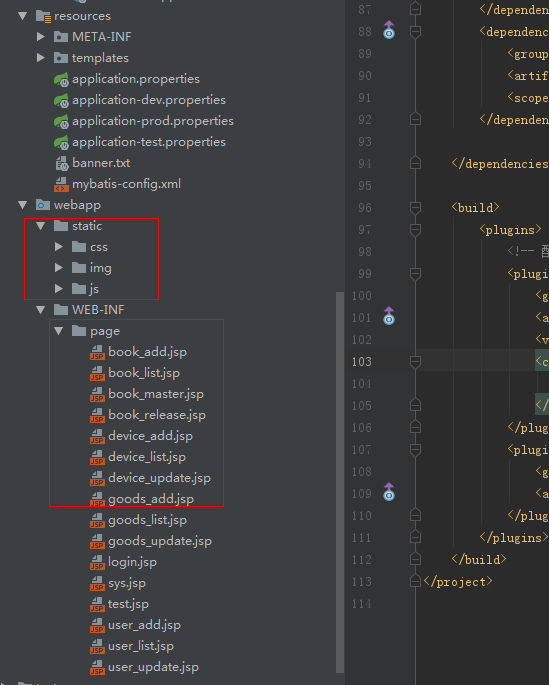Image resolution: width=549 pixels, height=685 pixels.
Task: Click the </build> closing tag text
Action: coord(479,560)
